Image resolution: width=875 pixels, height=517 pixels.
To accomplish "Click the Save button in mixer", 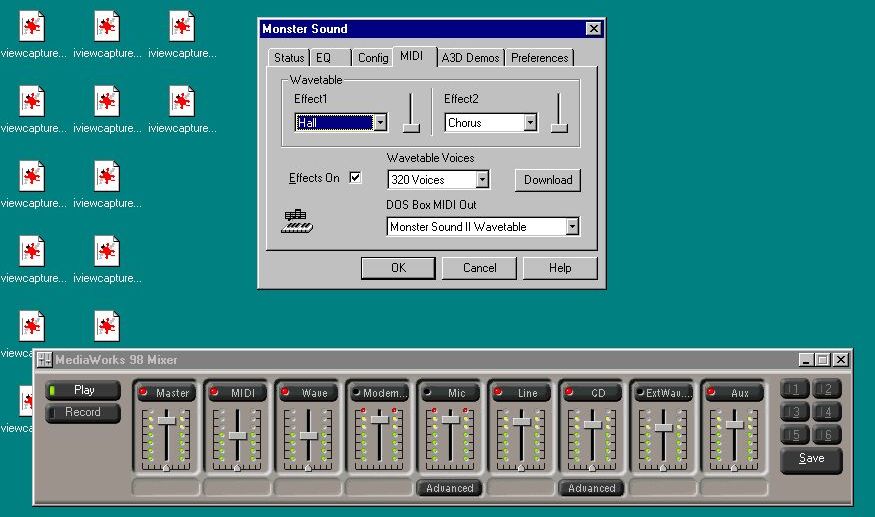I will click(x=811, y=459).
